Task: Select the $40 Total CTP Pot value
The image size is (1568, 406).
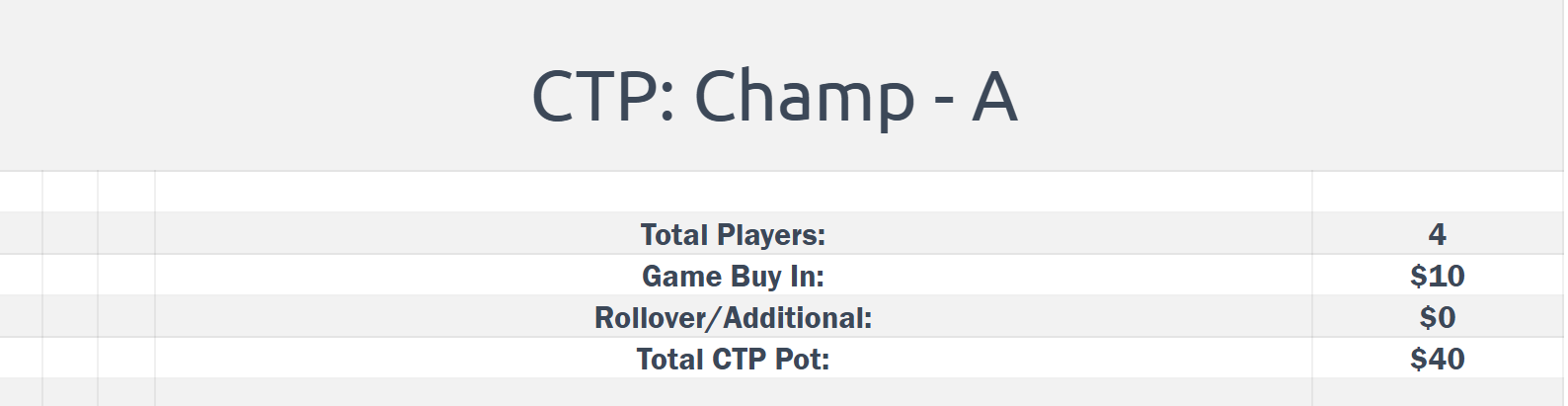Action: click(1437, 359)
